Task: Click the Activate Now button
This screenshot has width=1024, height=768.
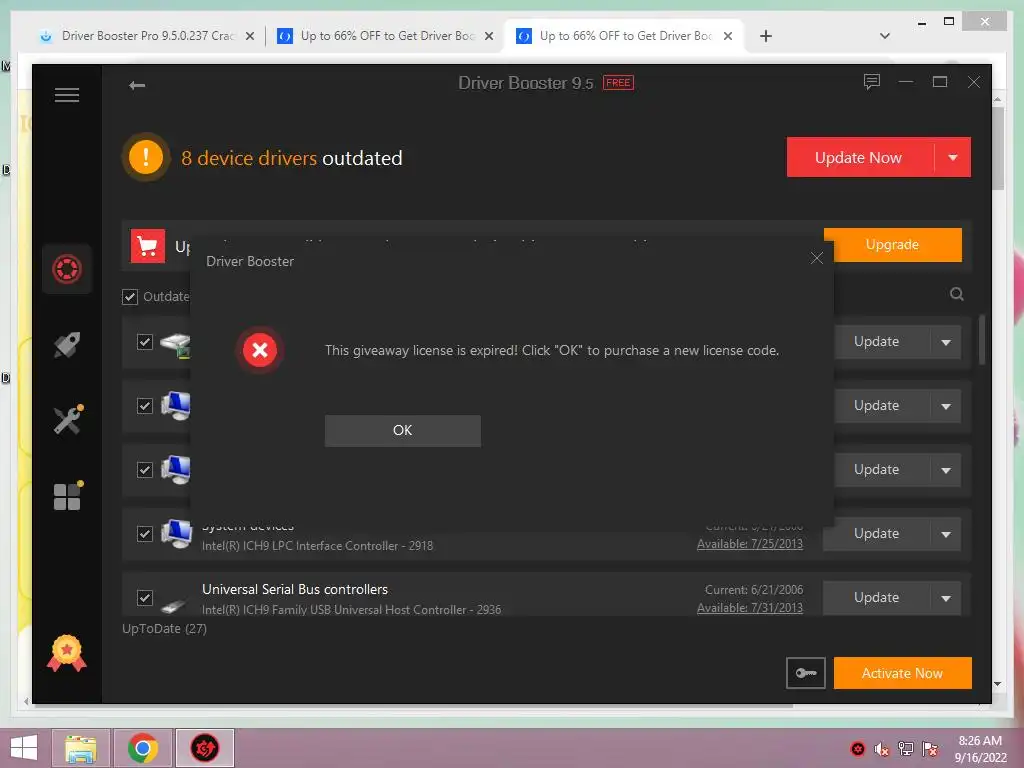Action: point(903,673)
